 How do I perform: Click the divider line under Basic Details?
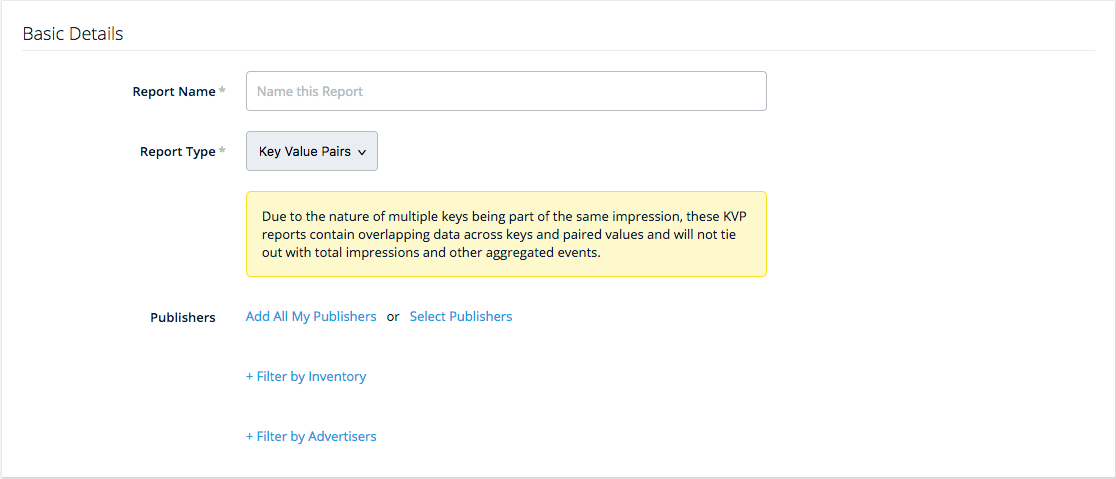click(558, 50)
